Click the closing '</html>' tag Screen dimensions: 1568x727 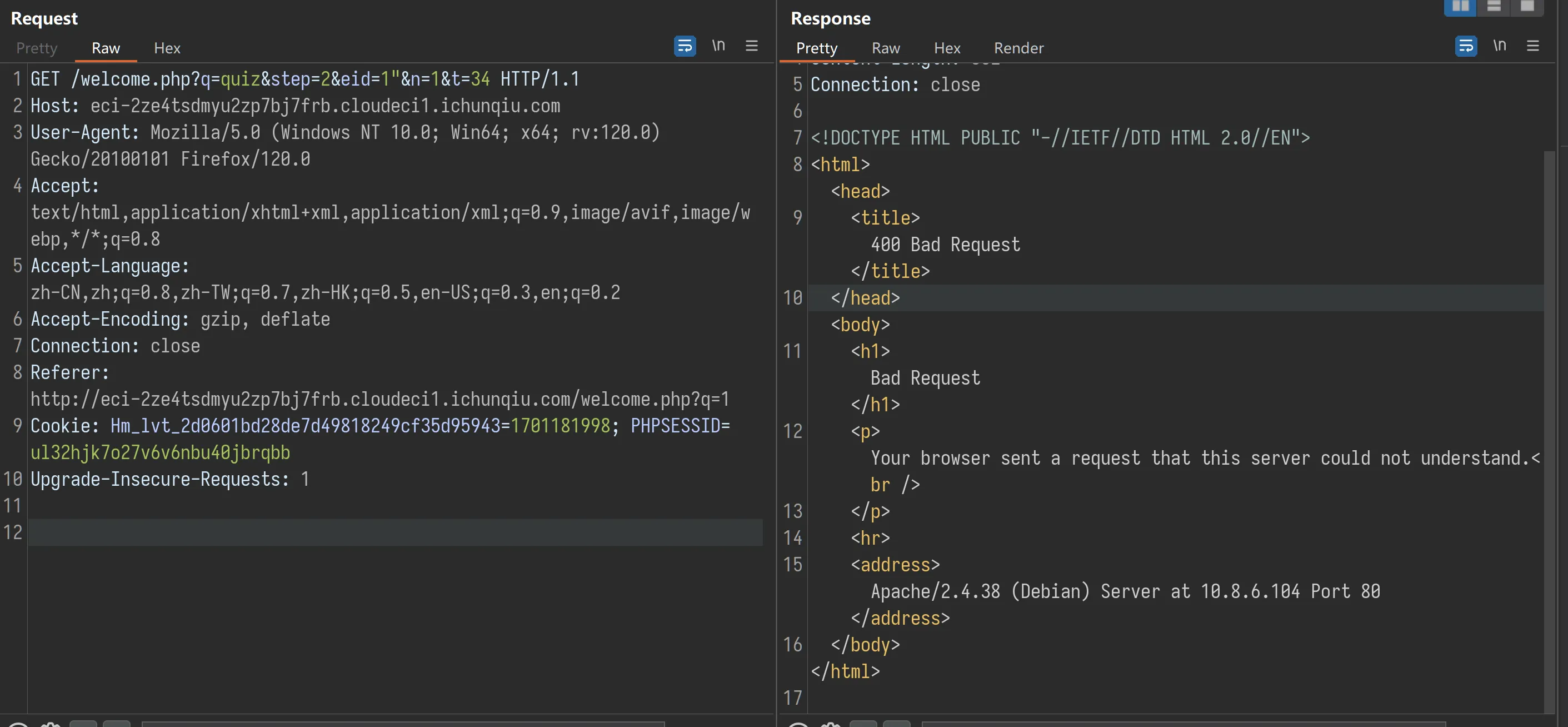click(x=846, y=671)
